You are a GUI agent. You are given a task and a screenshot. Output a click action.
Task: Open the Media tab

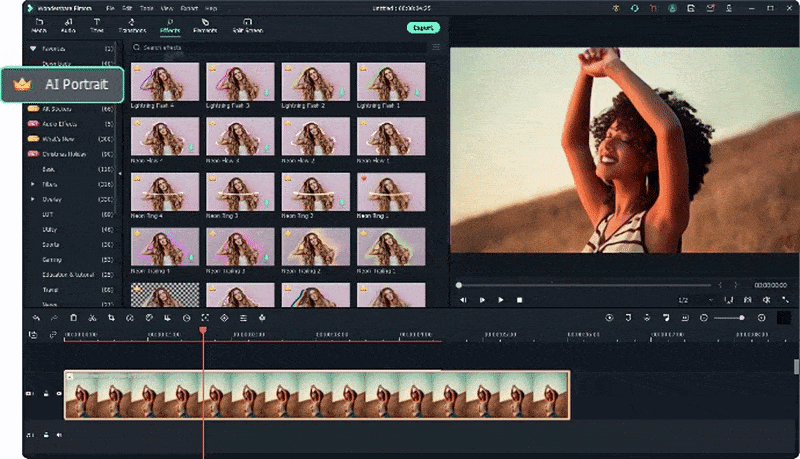point(39,26)
